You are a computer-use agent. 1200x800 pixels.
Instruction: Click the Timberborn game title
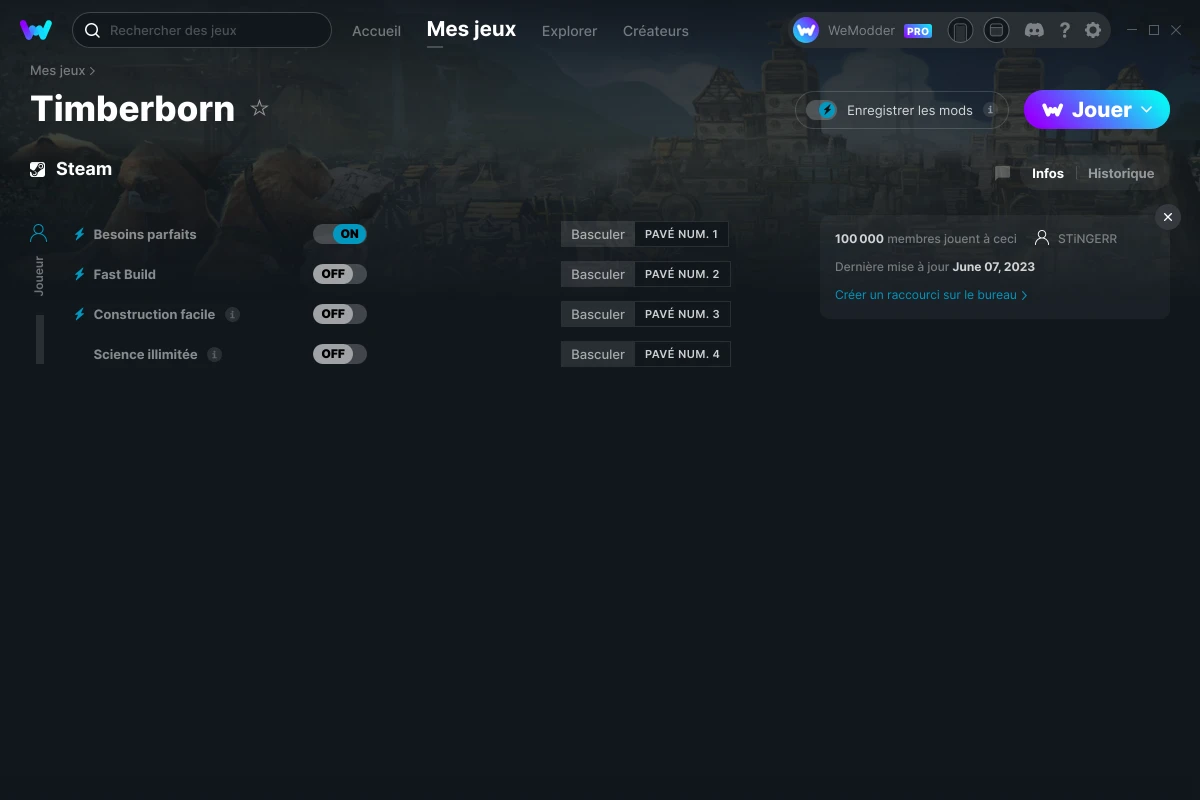pyautogui.click(x=133, y=108)
